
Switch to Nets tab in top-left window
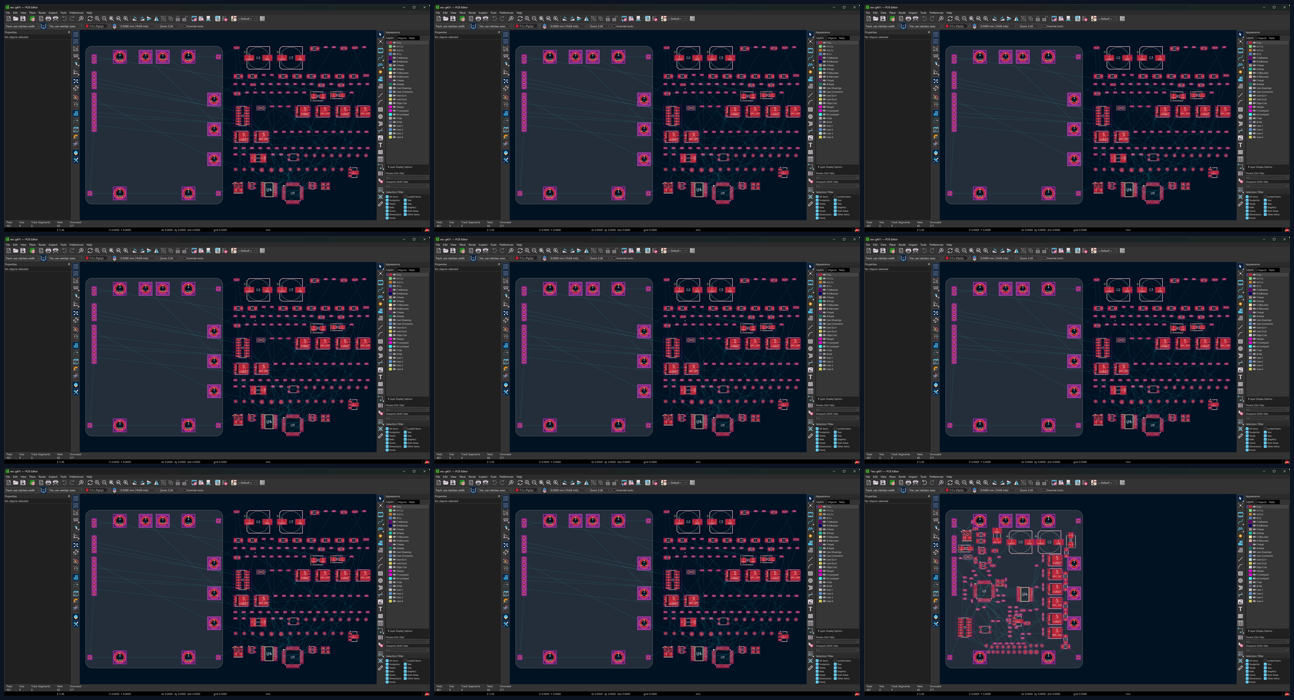point(412,38)
